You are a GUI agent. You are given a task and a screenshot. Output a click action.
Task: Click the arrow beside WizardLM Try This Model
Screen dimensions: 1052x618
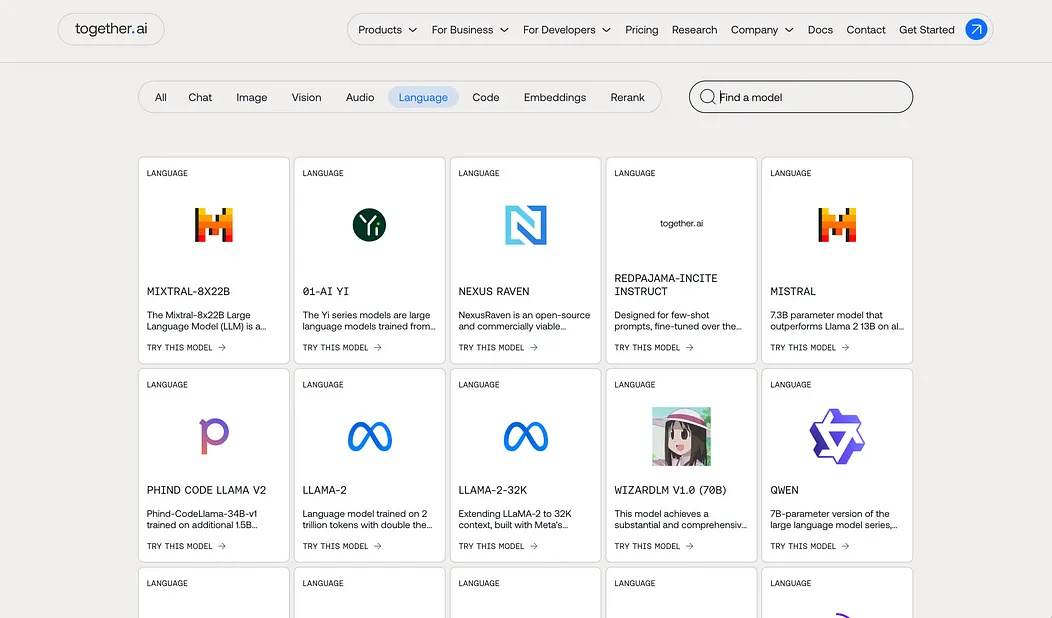[x=690, y=546]
